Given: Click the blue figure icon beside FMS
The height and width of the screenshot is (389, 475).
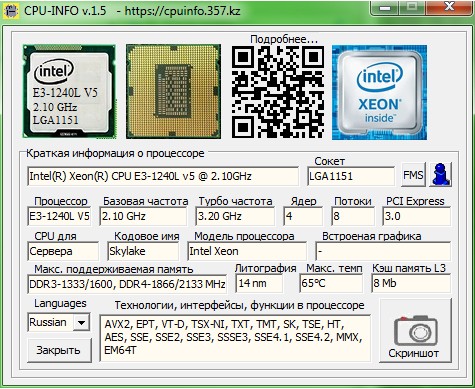Looking at the screenshot, I should 440,174.
